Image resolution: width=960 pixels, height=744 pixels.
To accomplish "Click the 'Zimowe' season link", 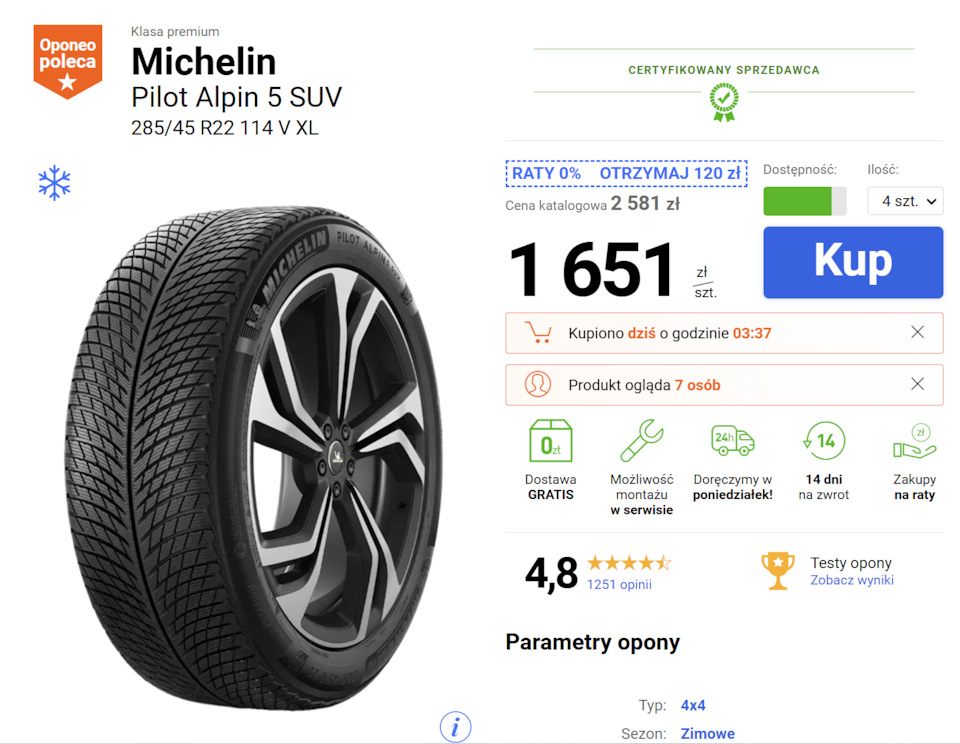I will [x=708, y=734].
